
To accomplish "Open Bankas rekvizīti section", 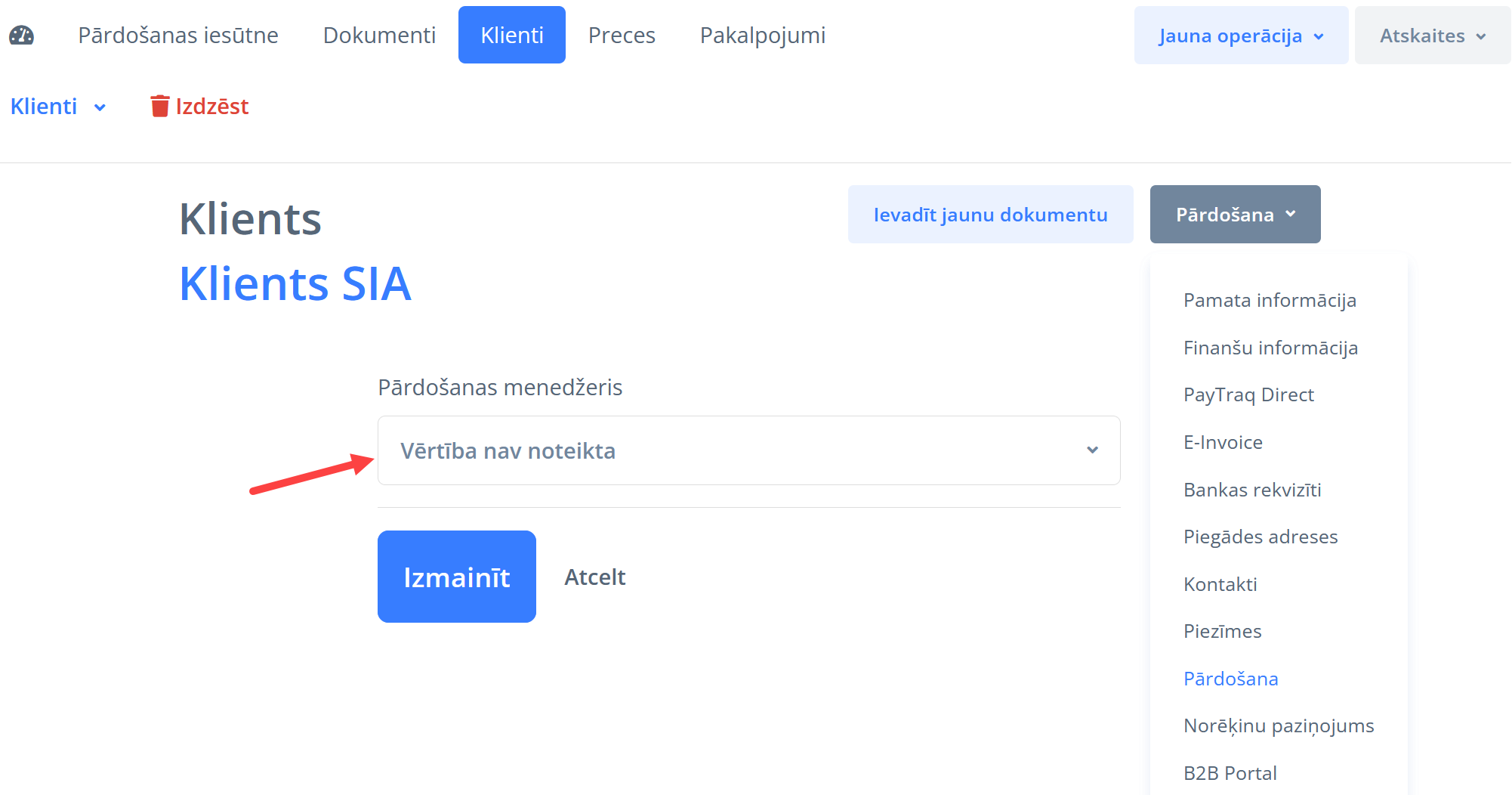I will [1252, 490].
